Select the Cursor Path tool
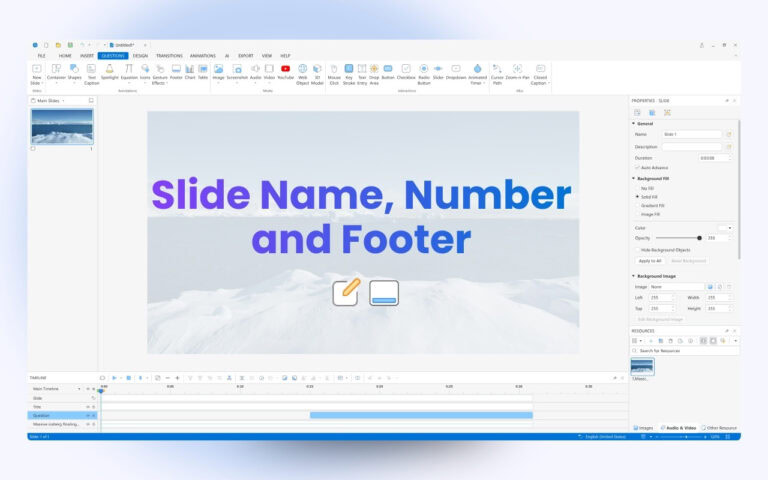This screenshot has width=768, height=480. 497,74
